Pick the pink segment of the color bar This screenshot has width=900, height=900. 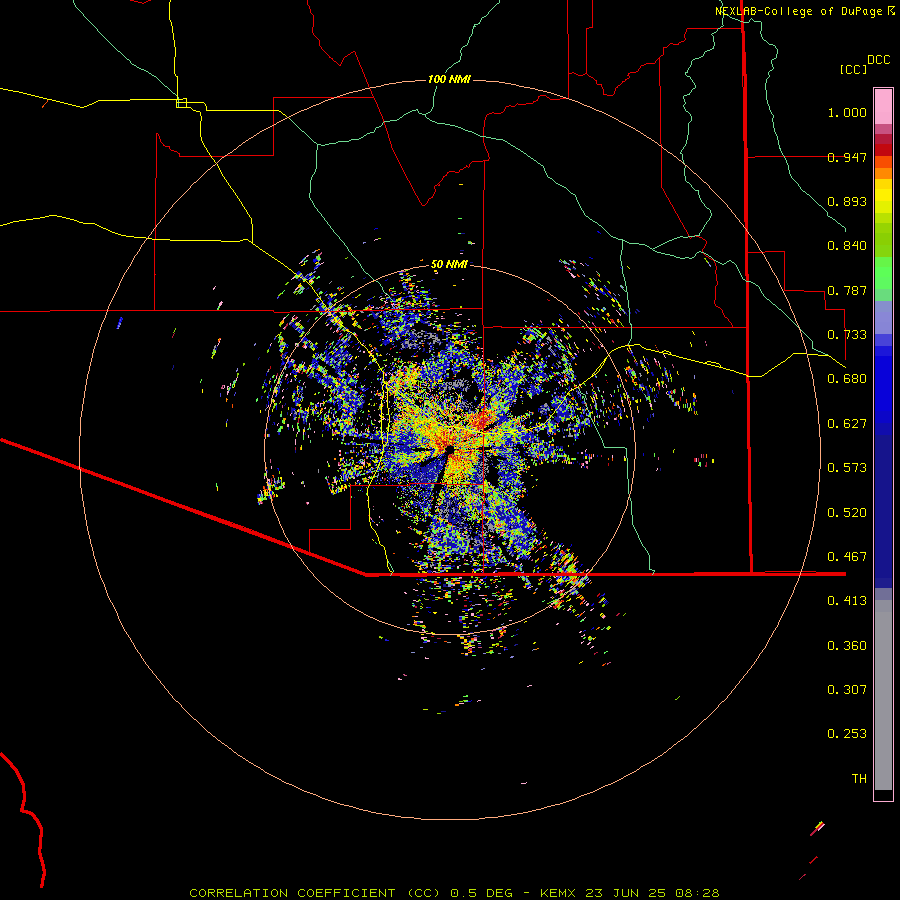pyautogui.click(x=883, y=107)
